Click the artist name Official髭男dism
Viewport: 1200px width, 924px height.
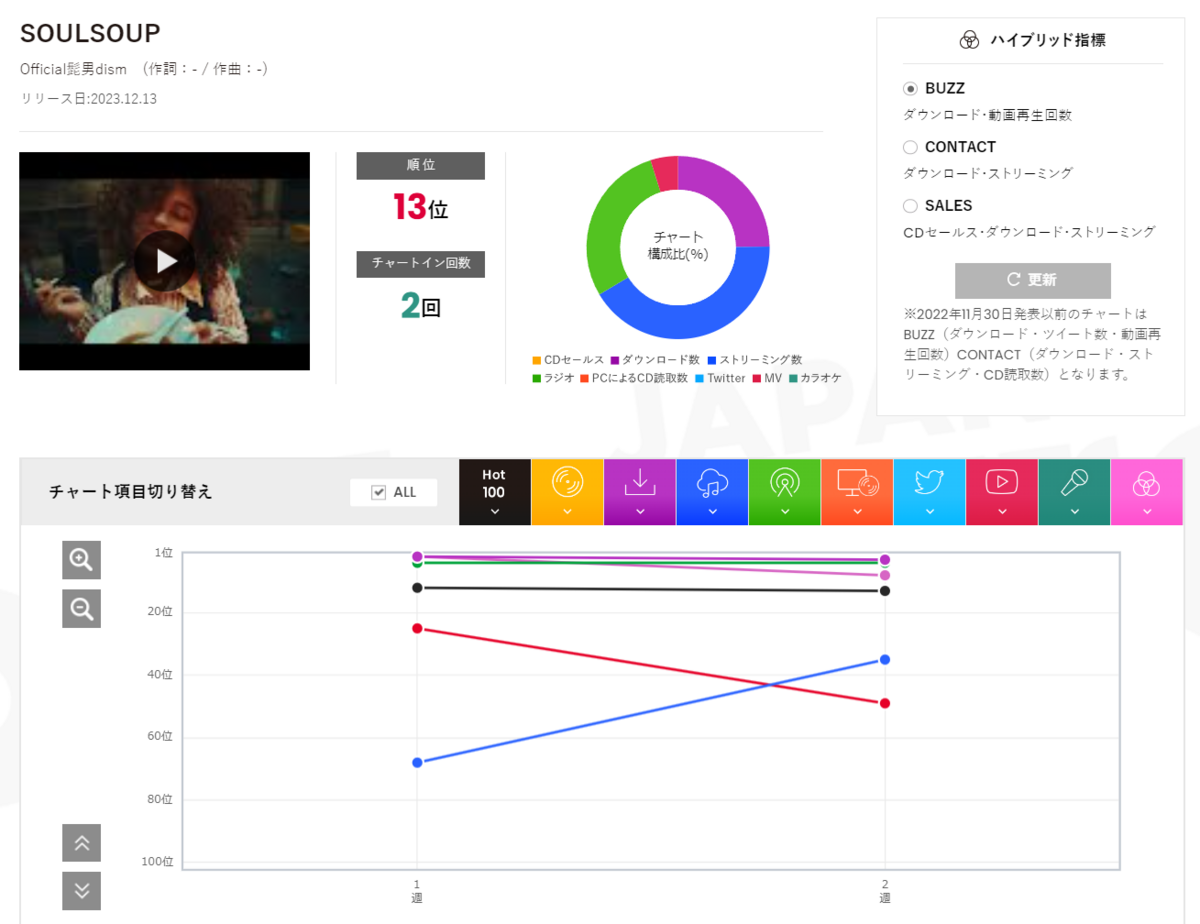73,69
